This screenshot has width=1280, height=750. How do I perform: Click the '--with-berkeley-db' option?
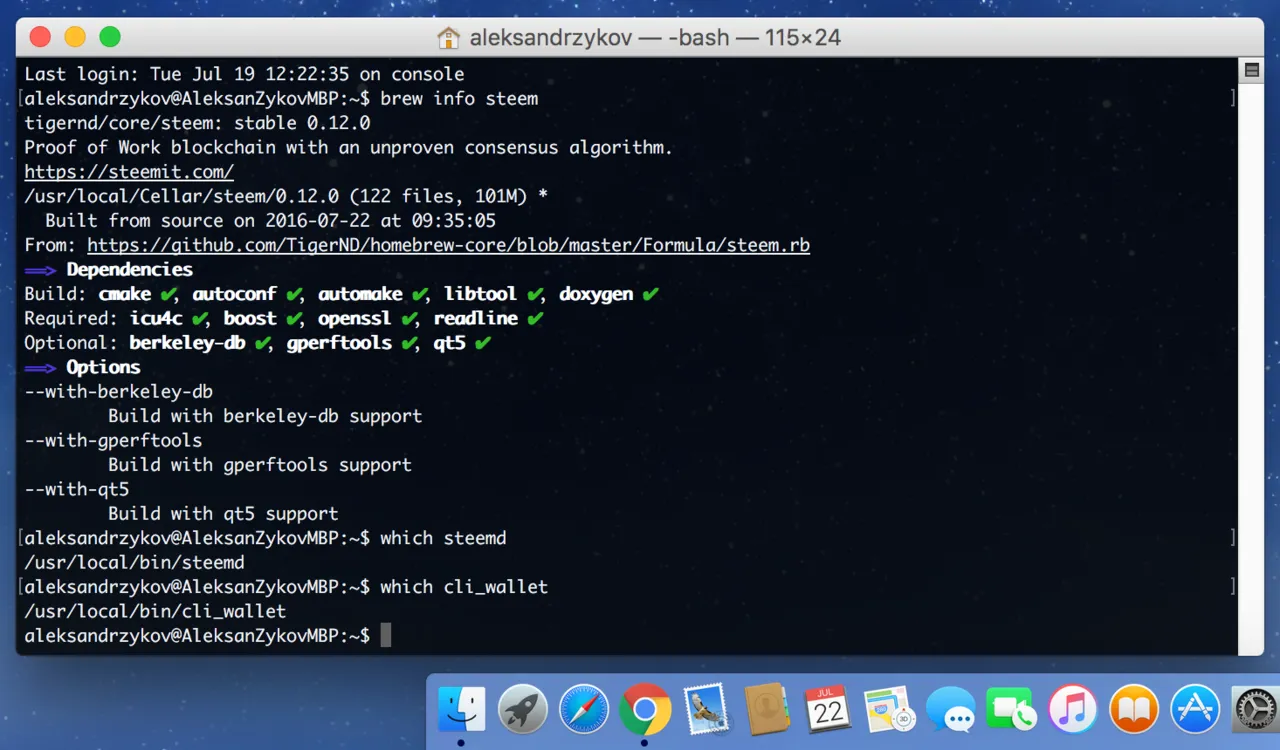[119, 392]
